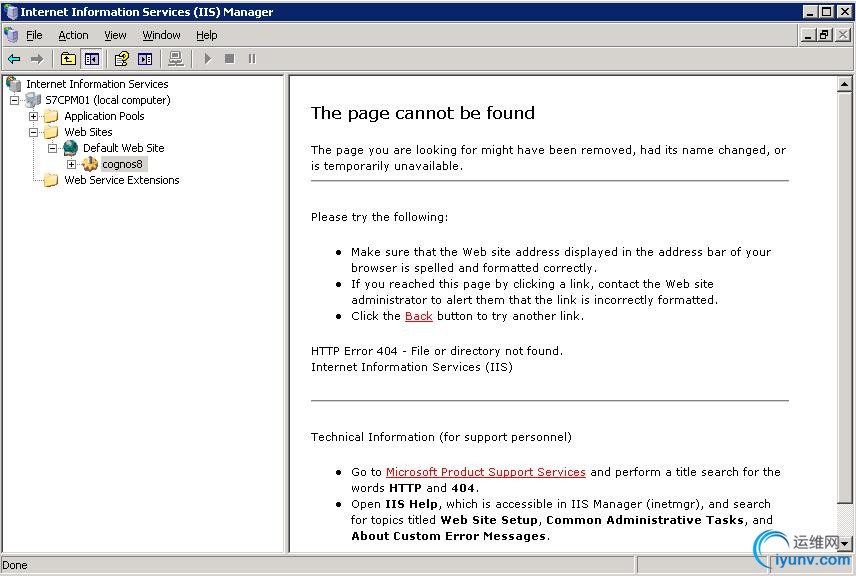The image size is (856, 576).
Task: Follow the Back link in error page
Action: (419, 316)
